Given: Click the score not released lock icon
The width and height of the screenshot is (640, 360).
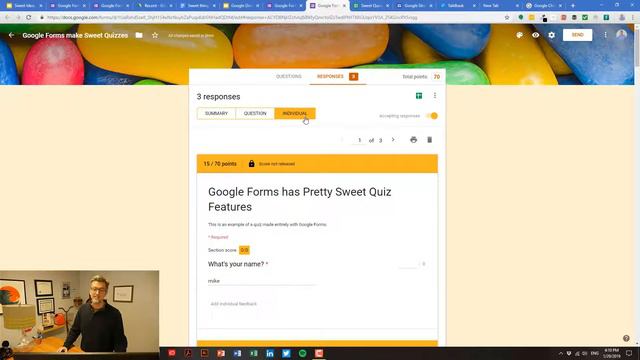Looking at the screenshot, I should [251, 164].
